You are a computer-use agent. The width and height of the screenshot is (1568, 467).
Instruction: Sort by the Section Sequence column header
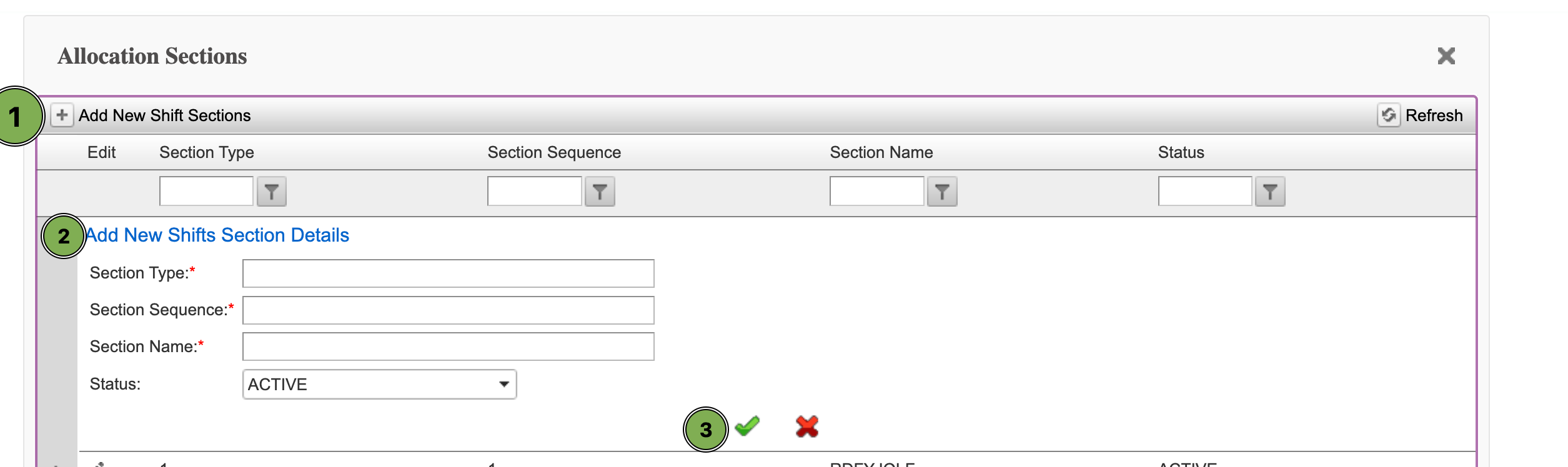554,152
